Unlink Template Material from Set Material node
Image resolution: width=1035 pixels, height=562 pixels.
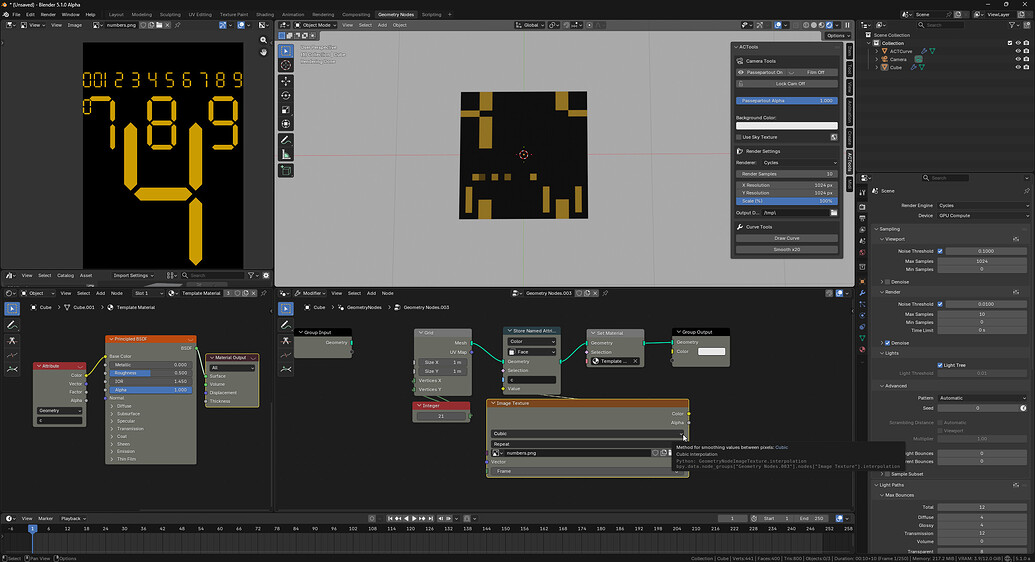tap(635, 361)
